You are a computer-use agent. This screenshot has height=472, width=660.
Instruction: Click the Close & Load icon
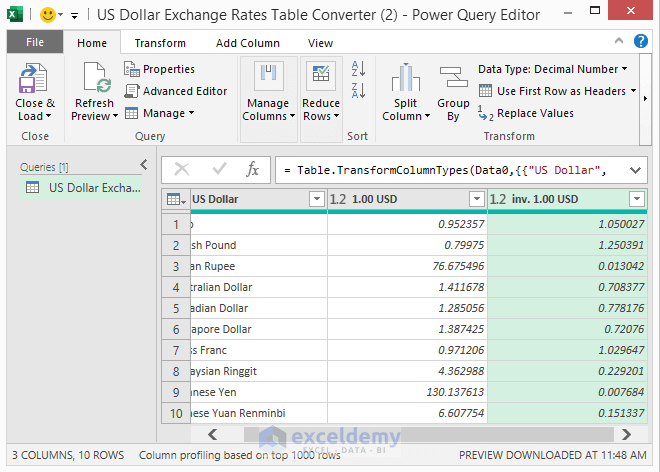click(32, 78)
